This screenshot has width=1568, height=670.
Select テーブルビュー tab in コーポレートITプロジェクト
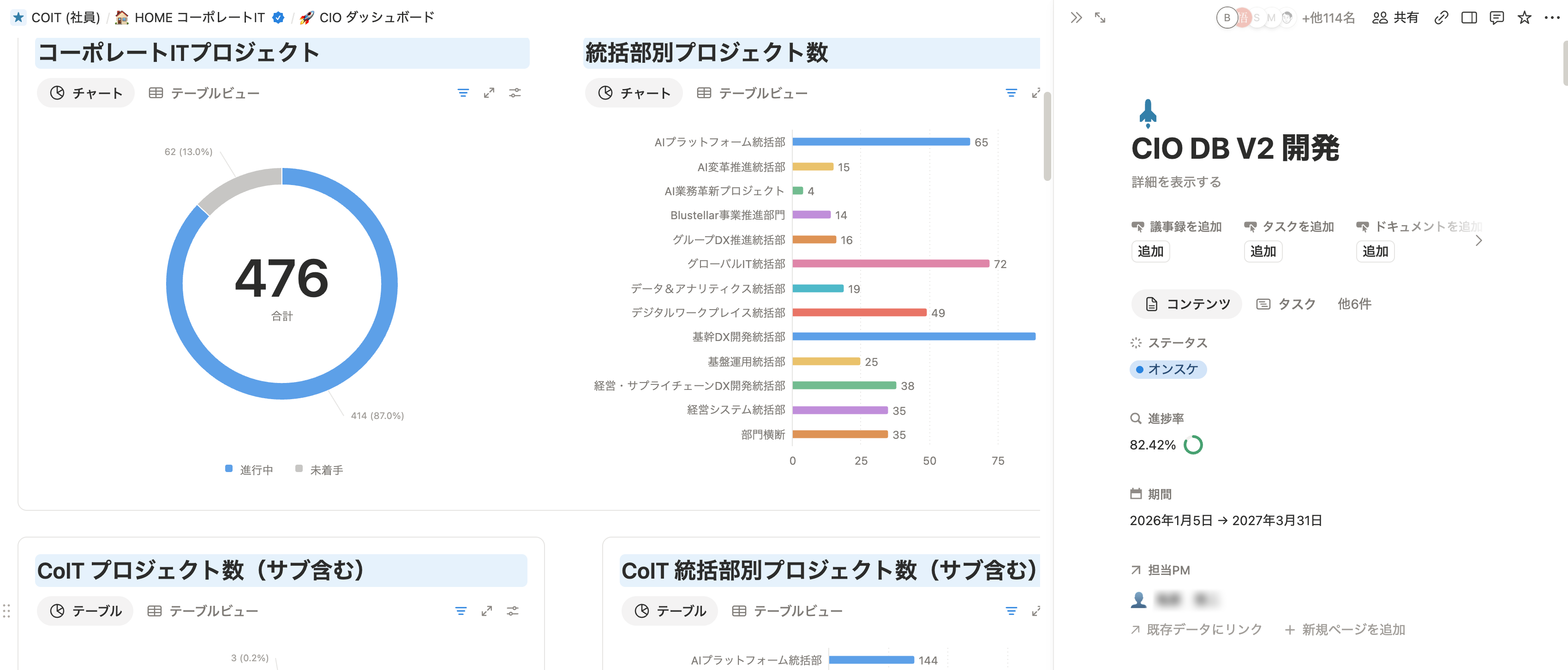pyautogui.click(x=204, y=93)
